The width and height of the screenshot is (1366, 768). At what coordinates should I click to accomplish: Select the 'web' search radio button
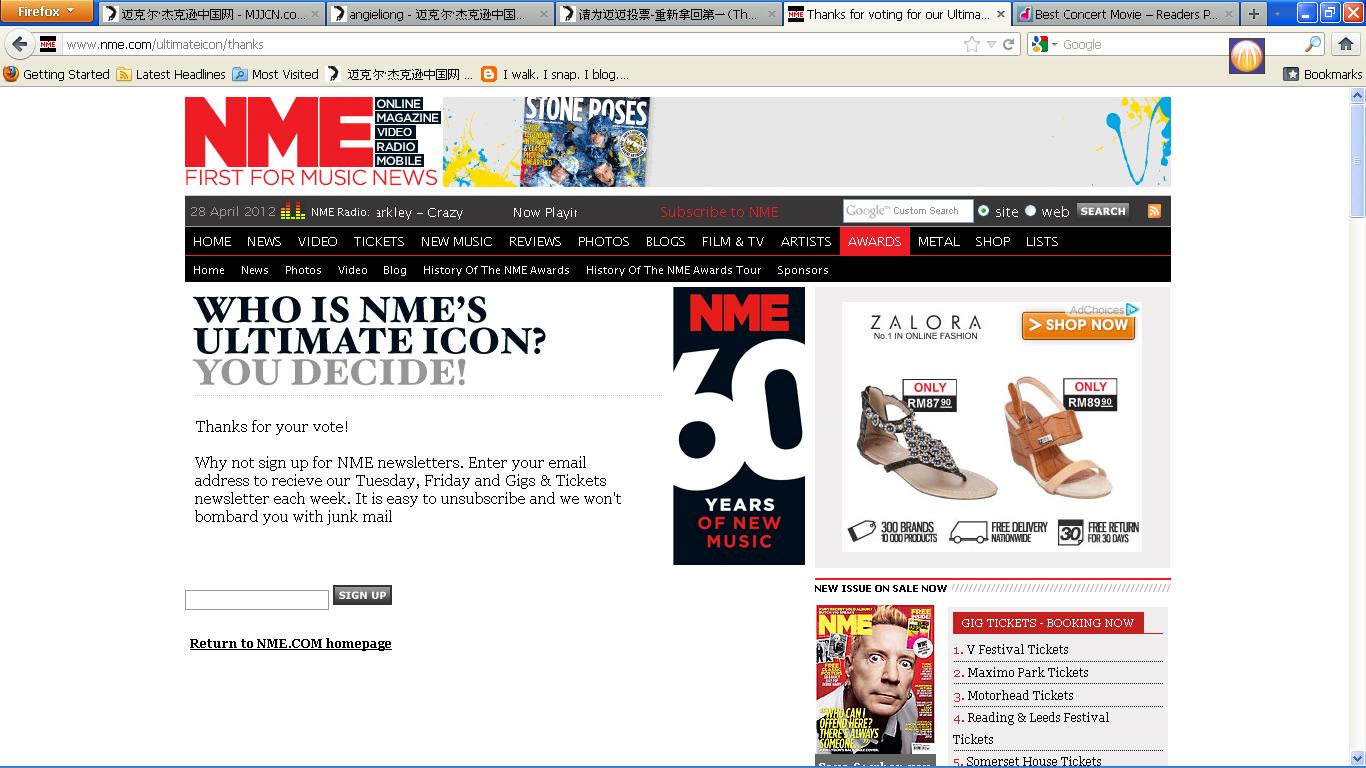1031,212
